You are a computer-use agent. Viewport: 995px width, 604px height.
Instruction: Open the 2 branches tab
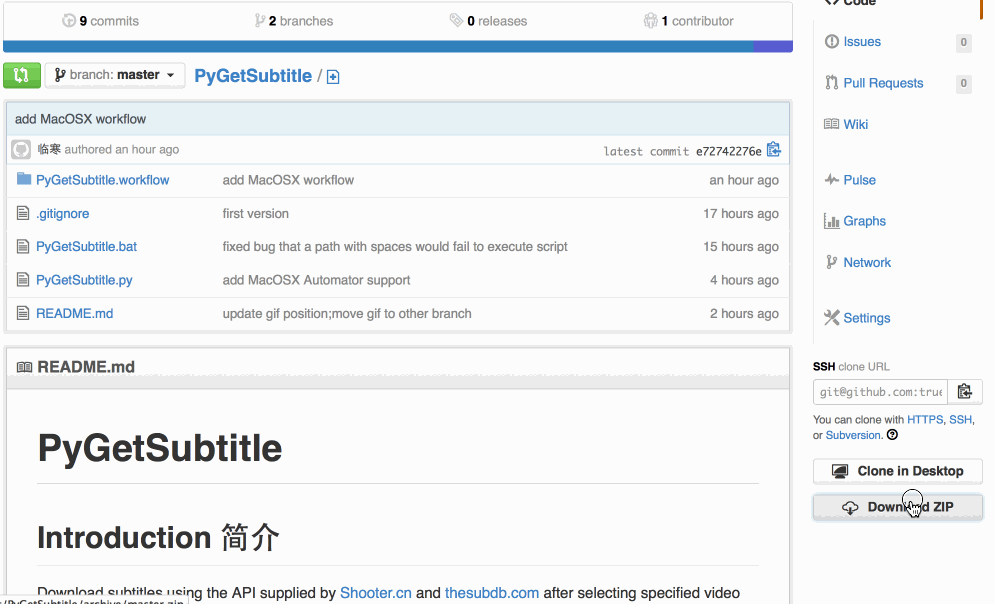click(294, 21)
